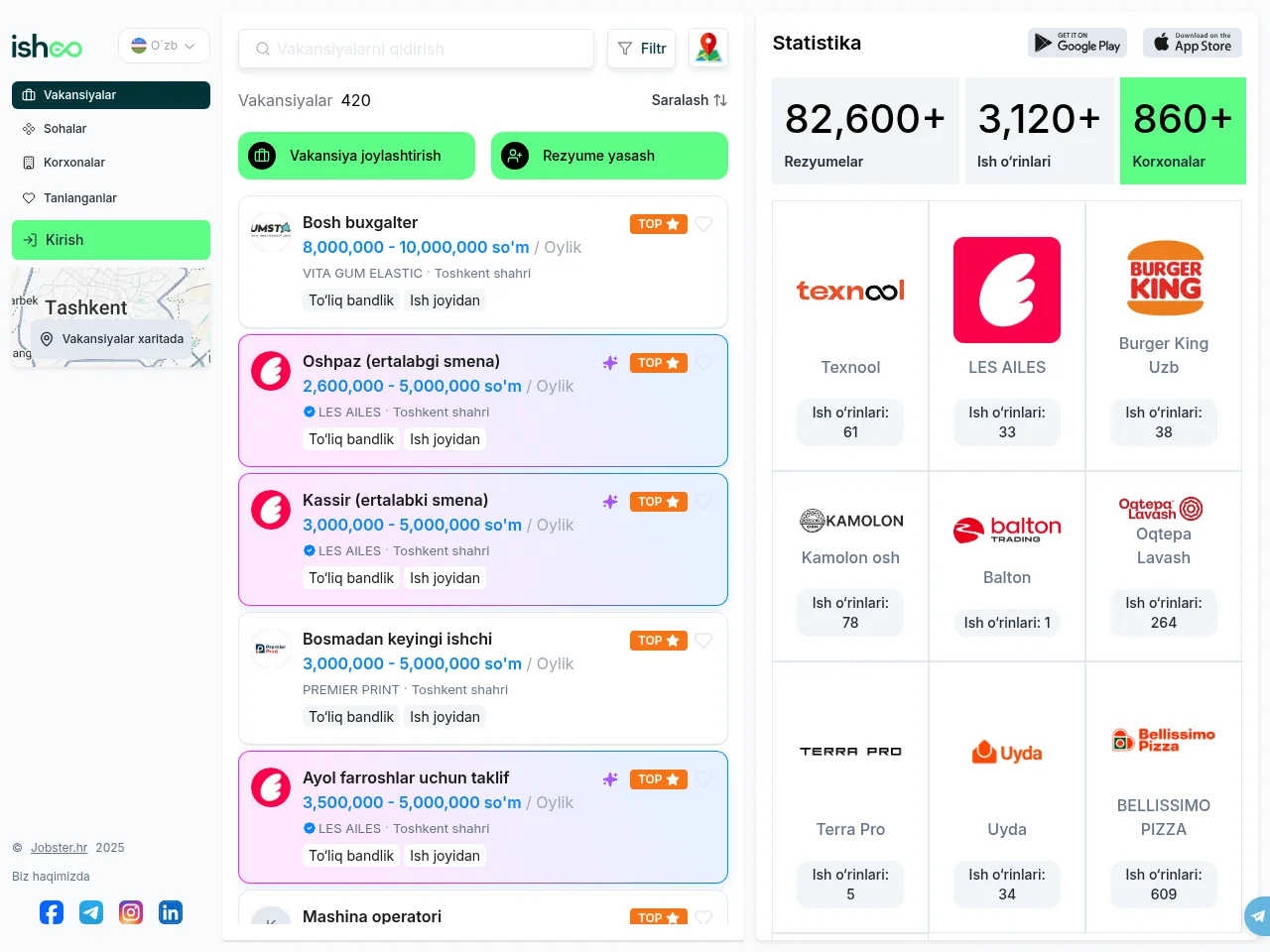This screenshot has width=1270, height=952.
Task: Open the Filtr filter options
Action: click(642, 49)
